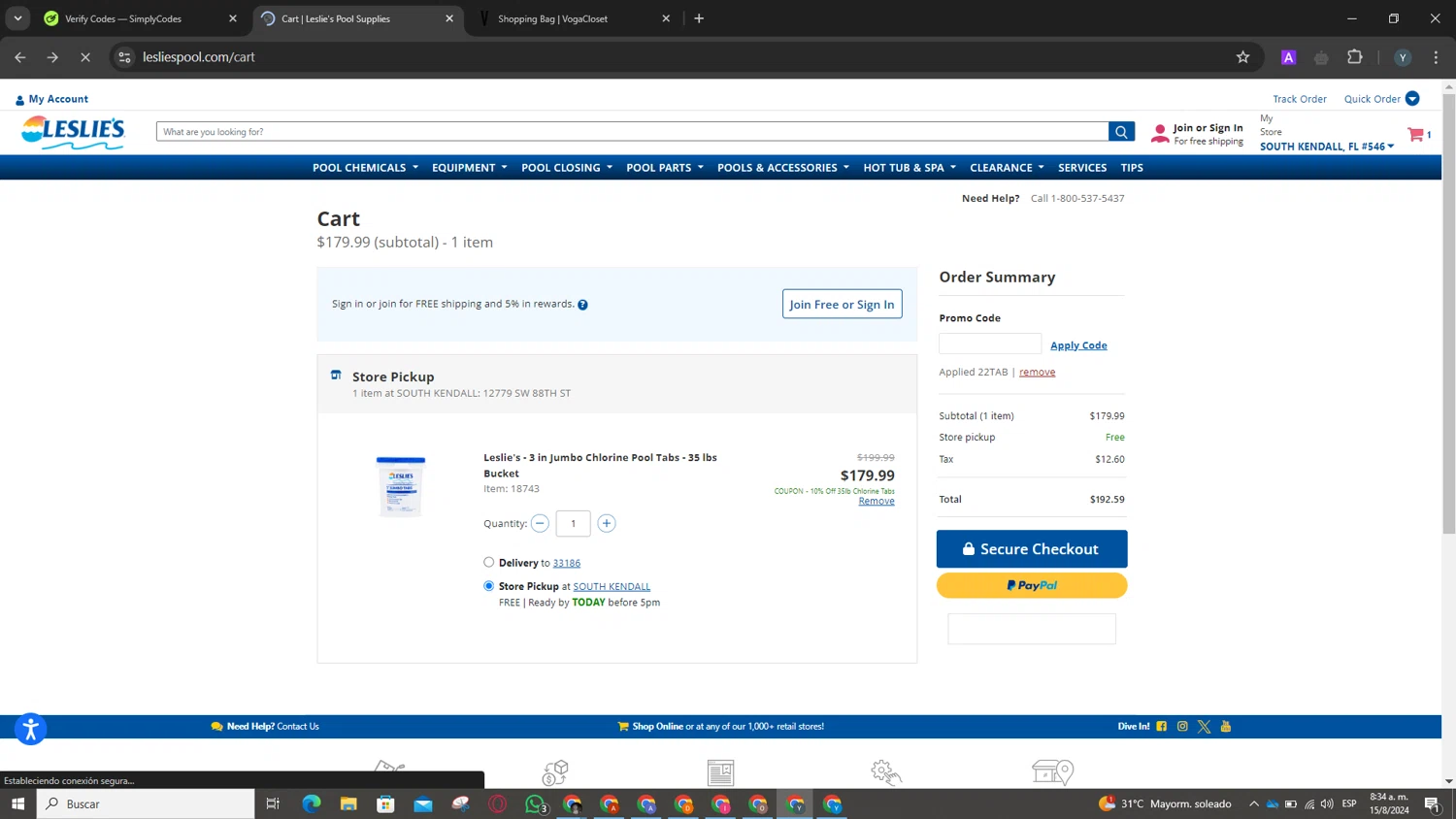The width and height of the screenshot is (1456, 819).
Task: Open WhatsApp from taskbar
Action: [535, 803]
